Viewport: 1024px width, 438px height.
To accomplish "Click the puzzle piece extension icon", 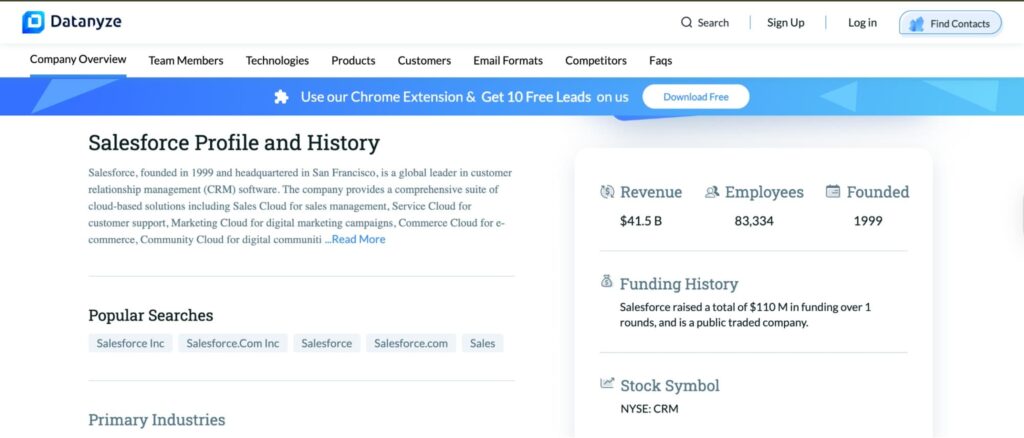I will (281, 97).
